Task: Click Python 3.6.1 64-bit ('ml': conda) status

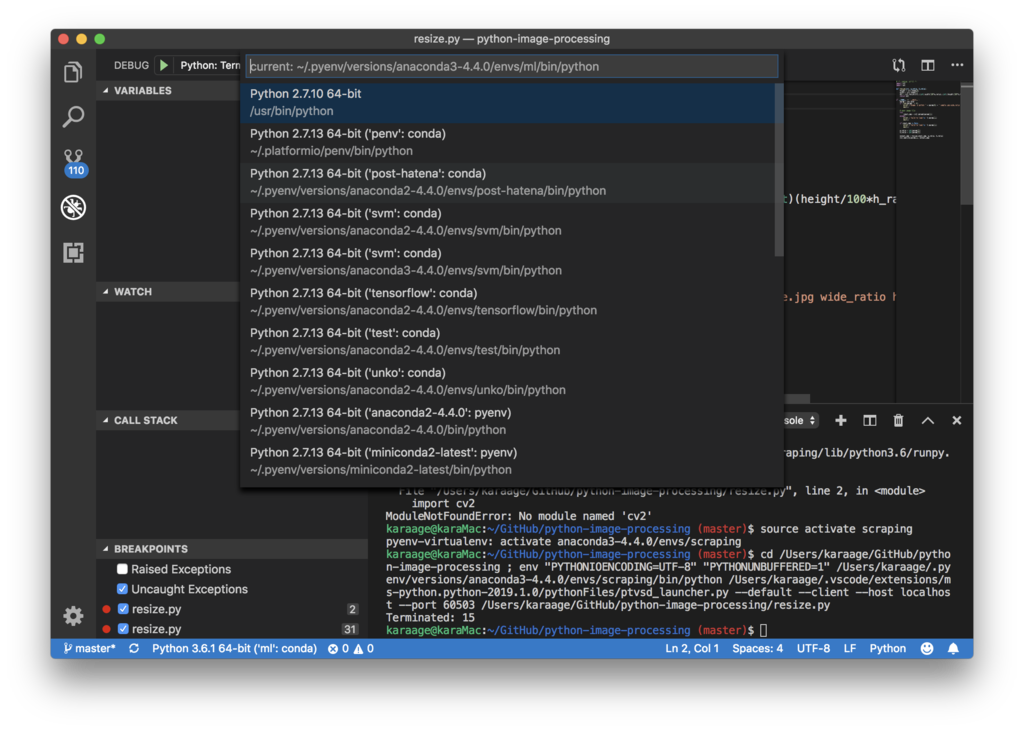Action: coord(234,649)
